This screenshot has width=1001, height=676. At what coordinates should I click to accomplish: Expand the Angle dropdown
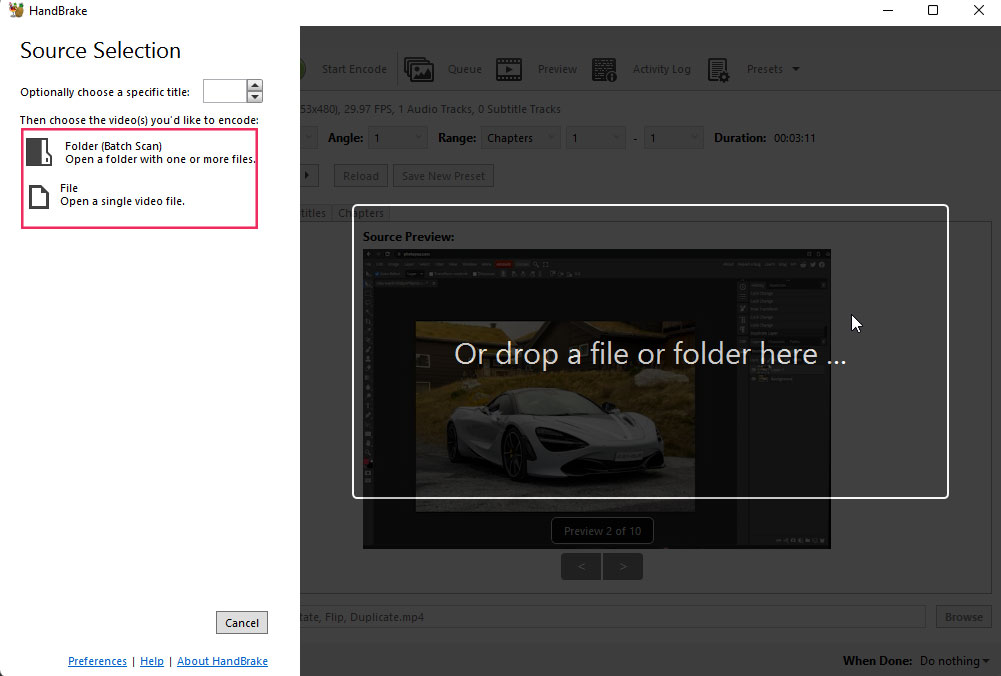tap(397, 138)
